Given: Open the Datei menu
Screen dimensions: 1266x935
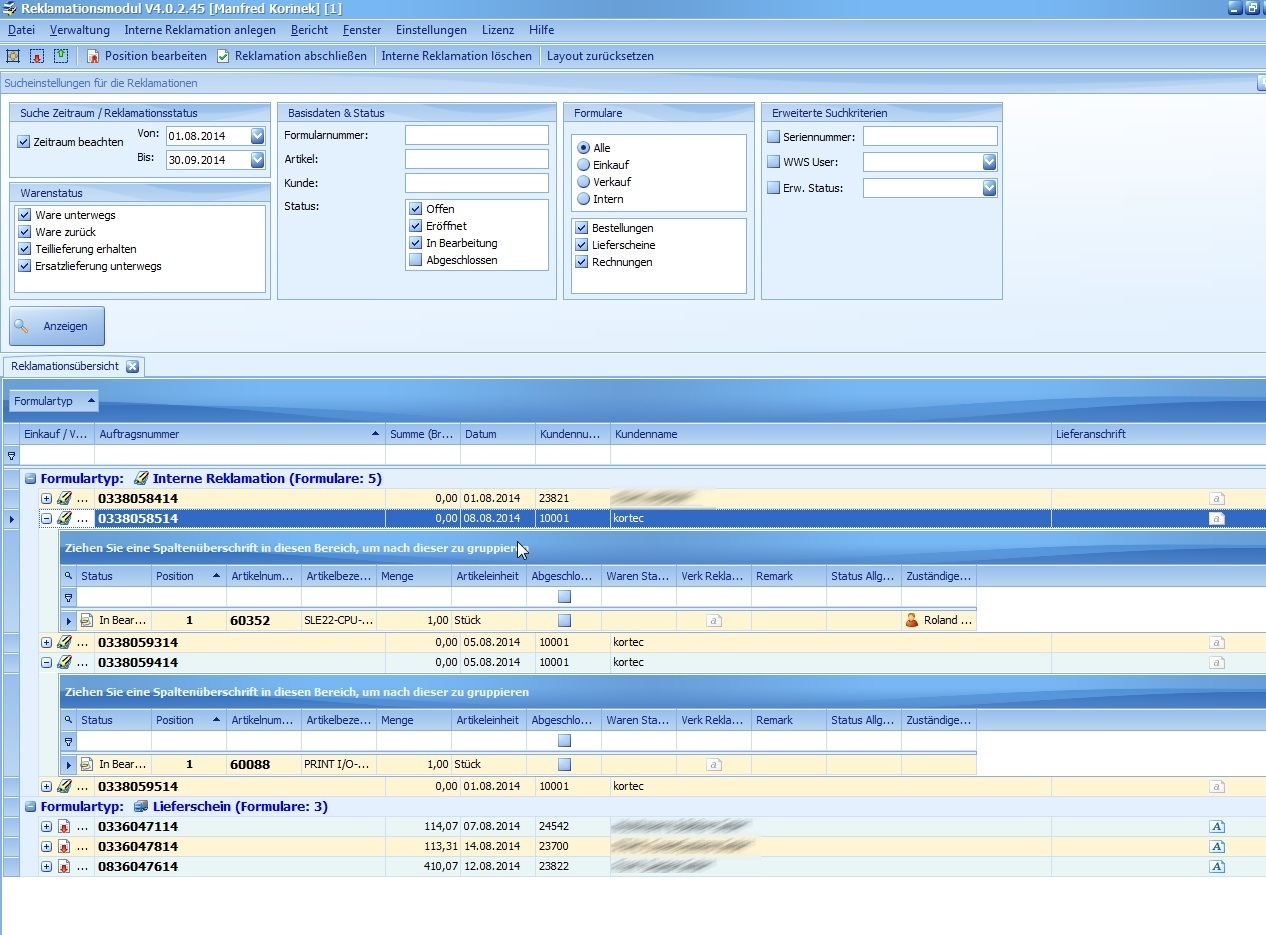Looking at the screenshot, I should [21, 30].
